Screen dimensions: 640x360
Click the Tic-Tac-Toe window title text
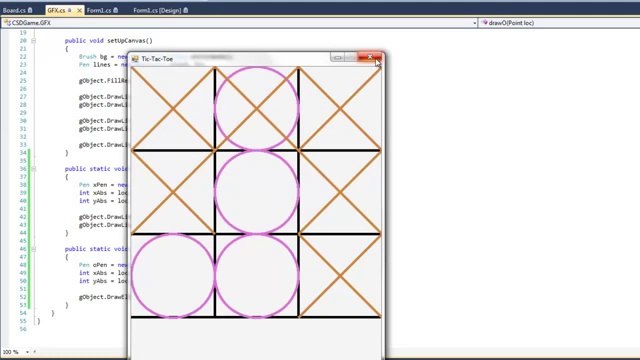[x=157, y=59]
